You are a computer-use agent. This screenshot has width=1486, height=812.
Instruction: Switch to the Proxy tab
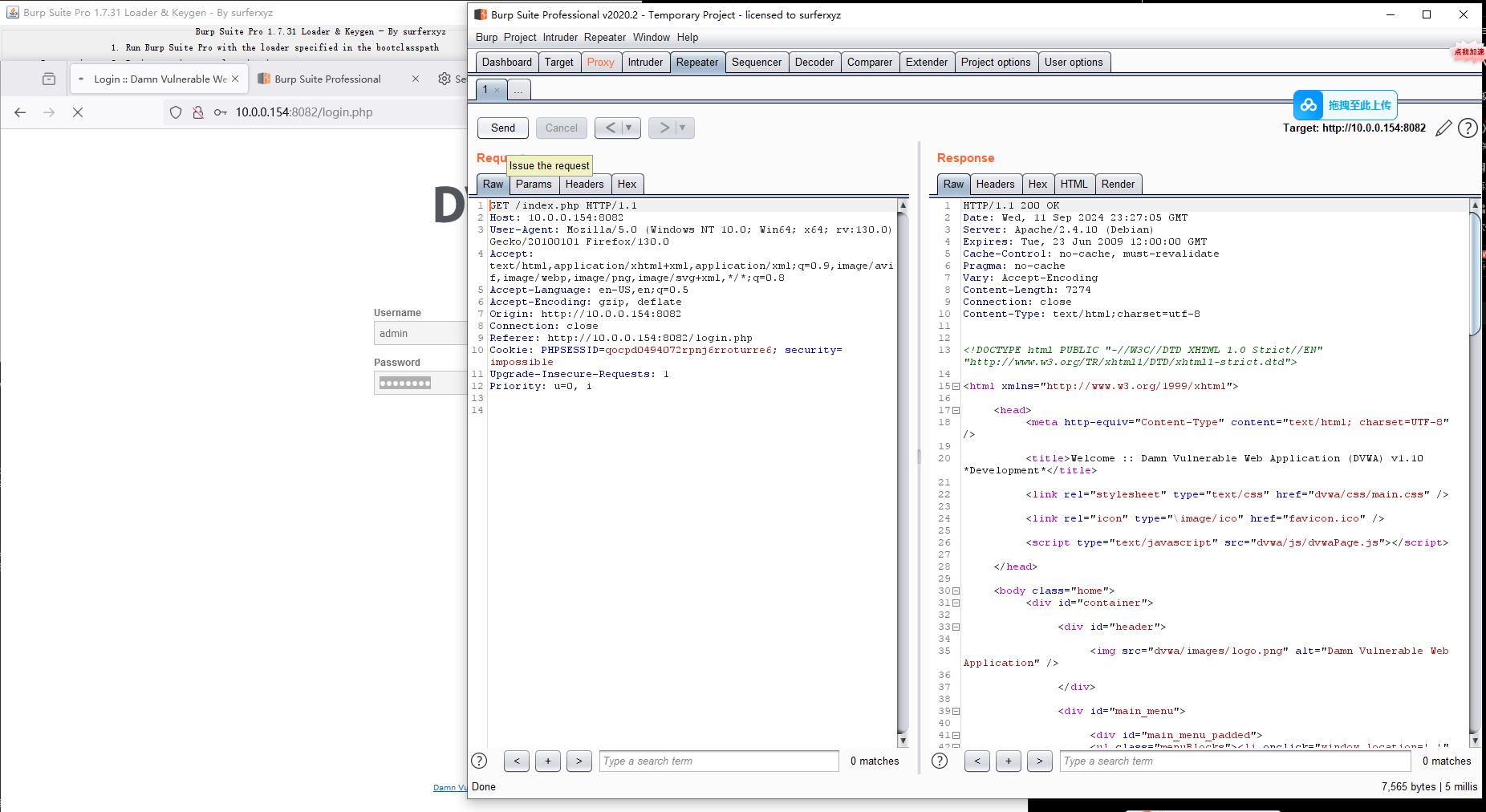pos(600,62)
